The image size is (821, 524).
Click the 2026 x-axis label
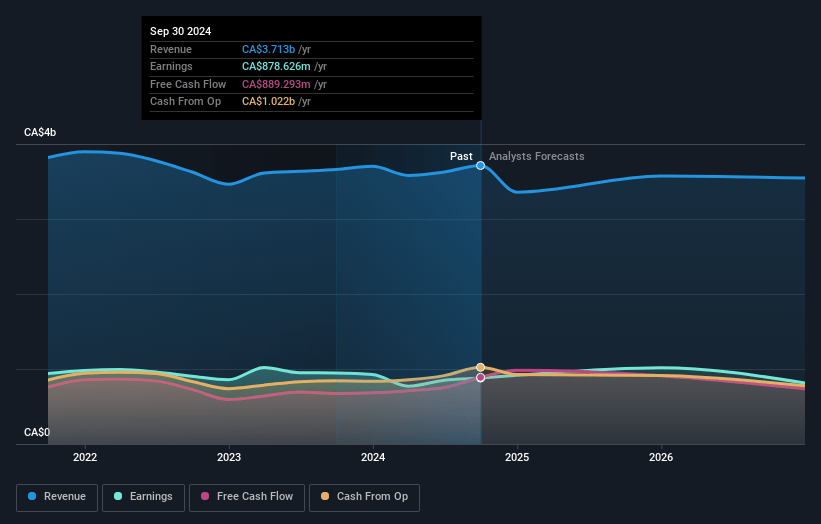coord(661,457)
